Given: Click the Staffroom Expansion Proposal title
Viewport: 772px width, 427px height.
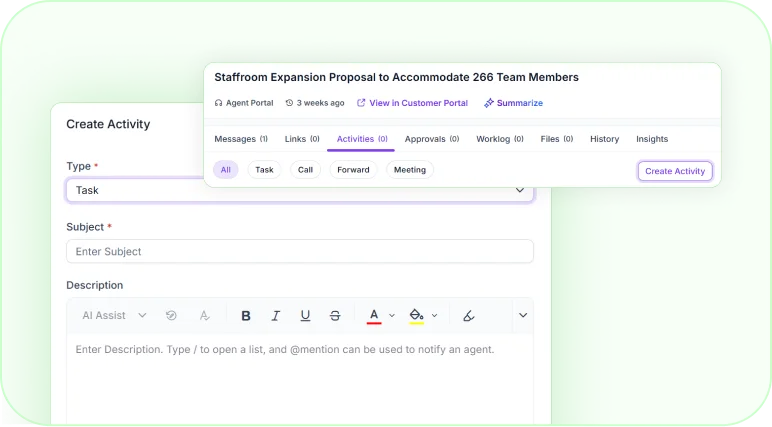Looking at the screenshot, I should (x=396, y=77).
